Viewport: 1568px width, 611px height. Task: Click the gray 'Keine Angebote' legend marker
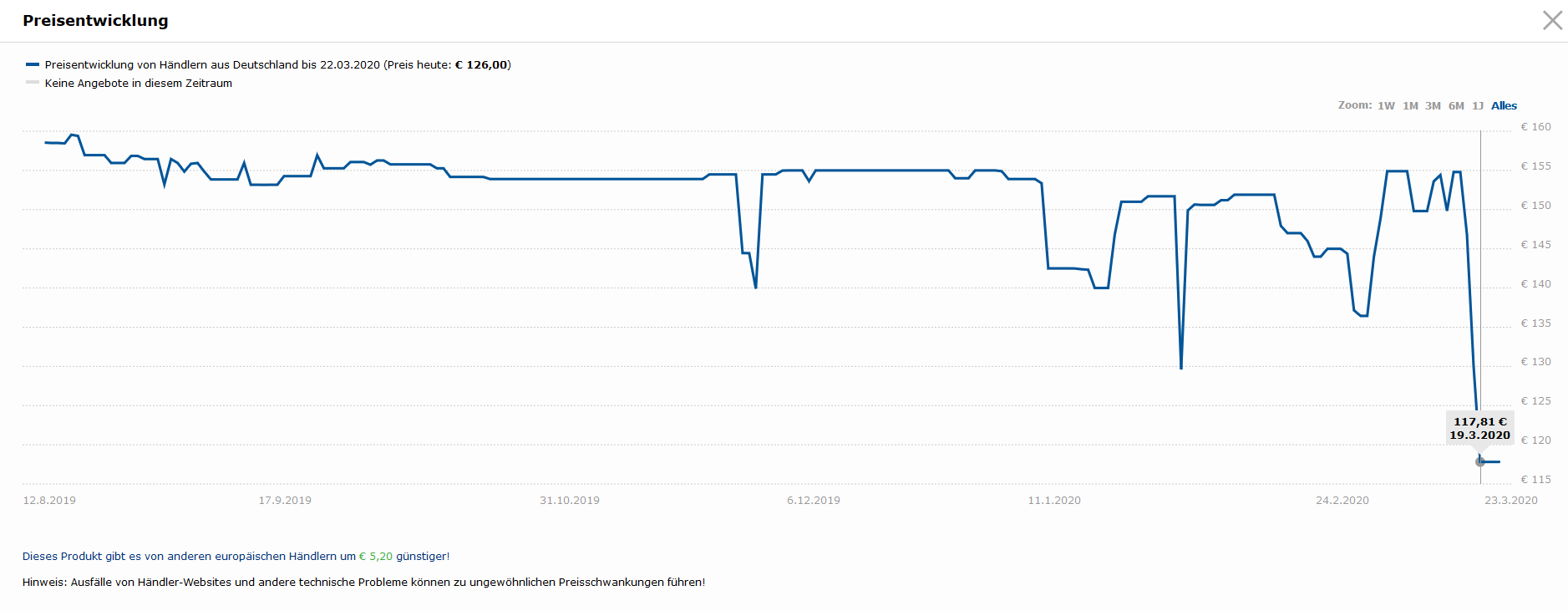tap(33, 82)
